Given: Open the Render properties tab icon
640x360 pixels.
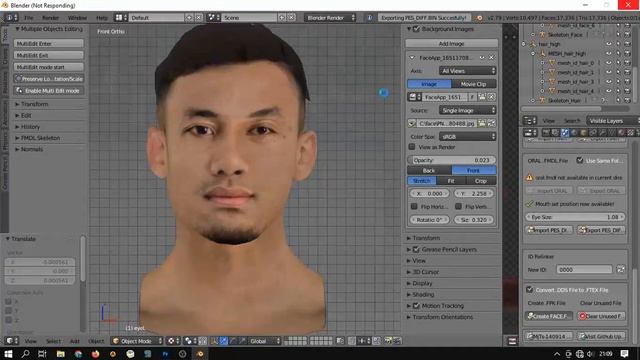Looking at the screenshot, I should tap(546, 133).
